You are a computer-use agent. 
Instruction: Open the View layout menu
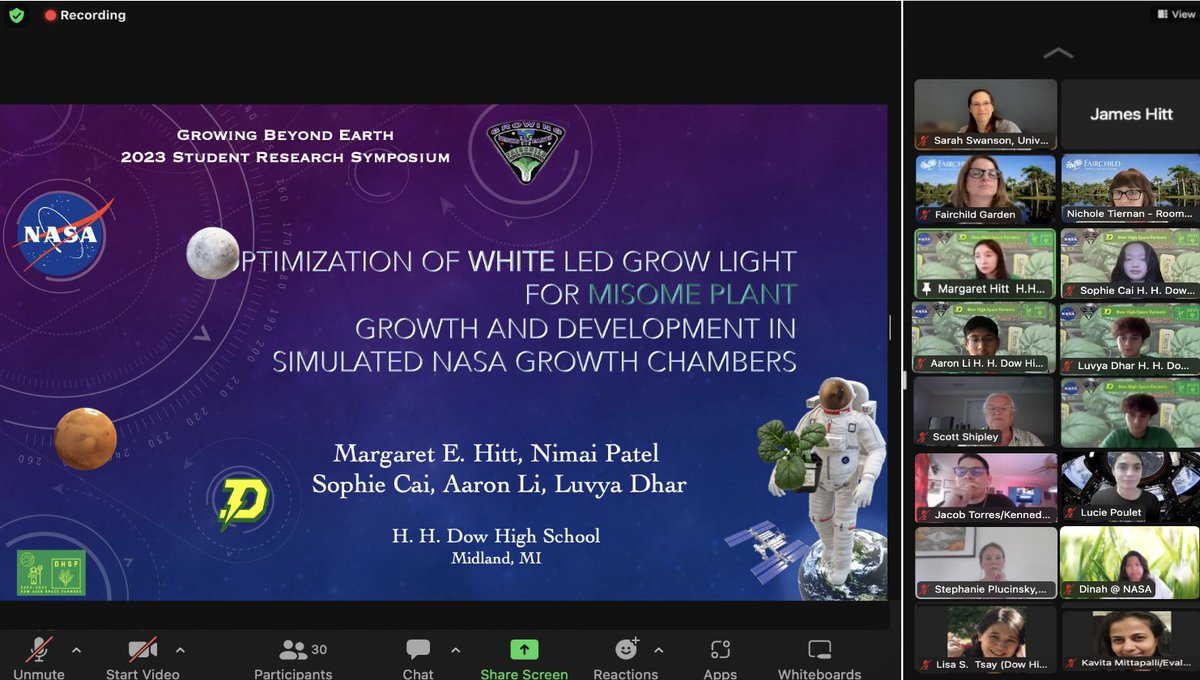point(1176,14)
